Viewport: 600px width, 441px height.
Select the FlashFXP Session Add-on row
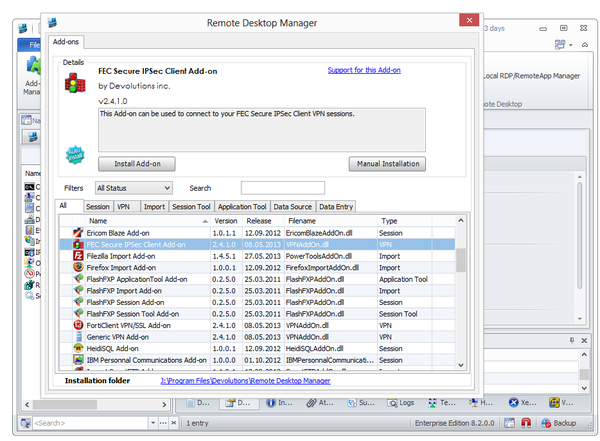coord(257,302)
